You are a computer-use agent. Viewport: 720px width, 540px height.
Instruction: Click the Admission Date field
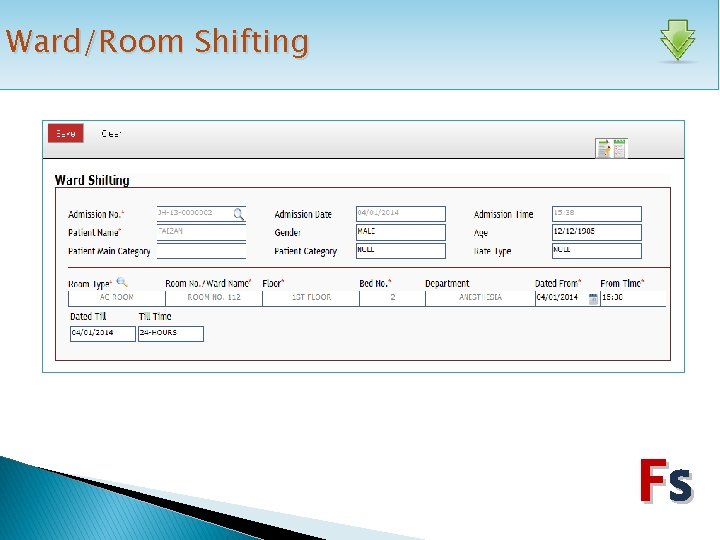pos(401,214)
